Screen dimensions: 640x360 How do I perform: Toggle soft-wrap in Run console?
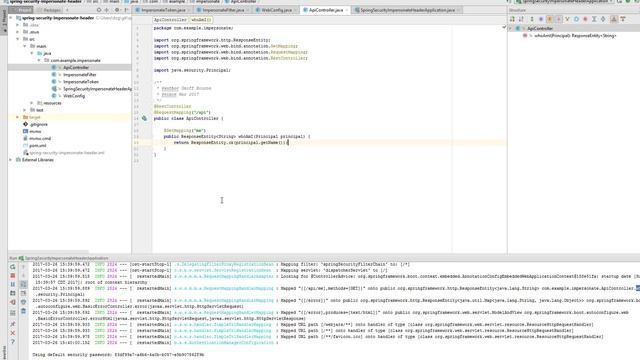(23, 284)
